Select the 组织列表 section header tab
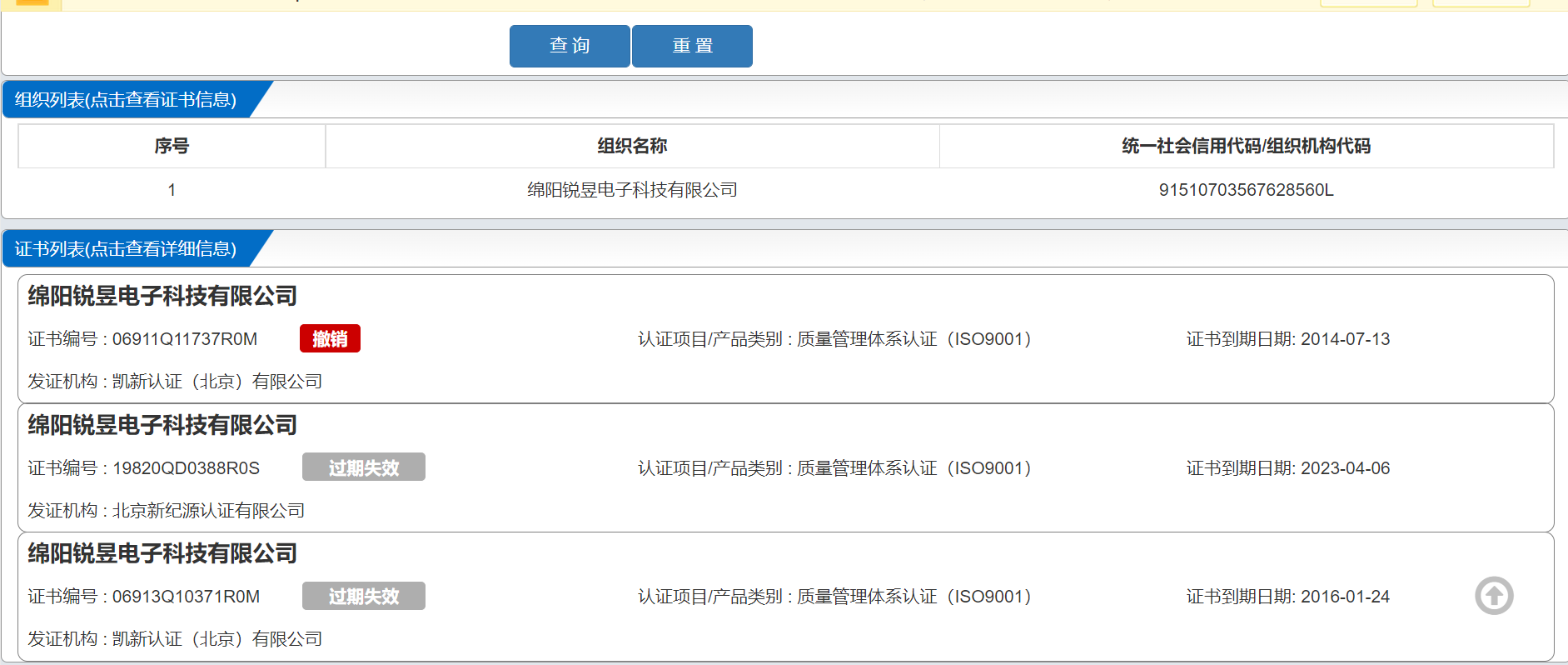Image resolution: width=1568 pixels, height=665 pixels. 127,100
